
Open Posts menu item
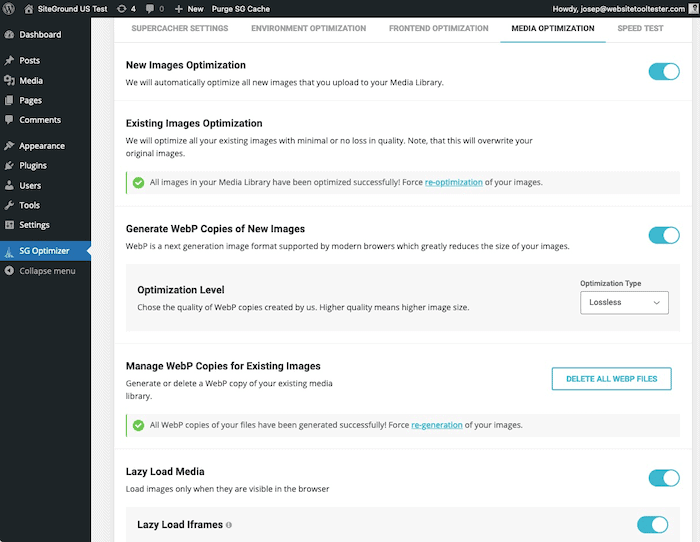[x=29, y=60]
